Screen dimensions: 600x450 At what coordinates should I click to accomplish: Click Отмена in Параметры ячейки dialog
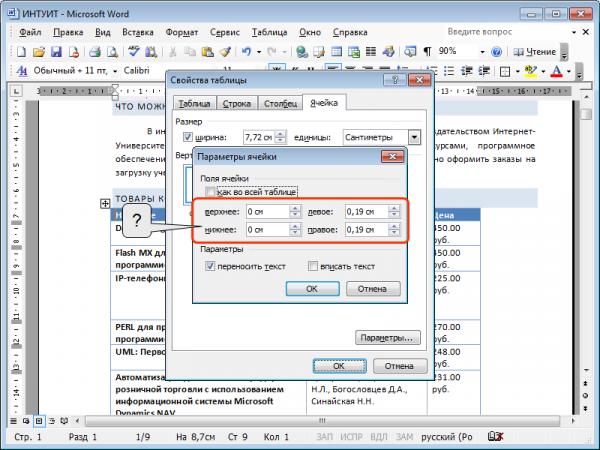(373, 289)
